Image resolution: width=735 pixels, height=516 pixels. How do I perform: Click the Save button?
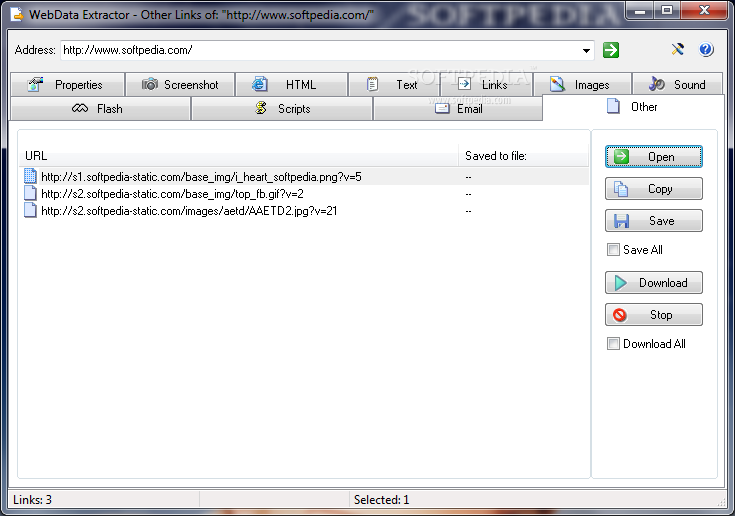pyautogui.click(x=653, y=220)
